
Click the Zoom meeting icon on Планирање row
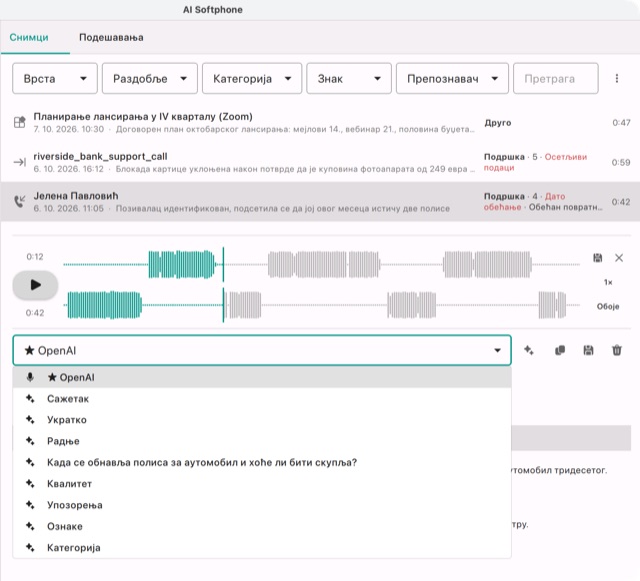click(x=20, y=122)
